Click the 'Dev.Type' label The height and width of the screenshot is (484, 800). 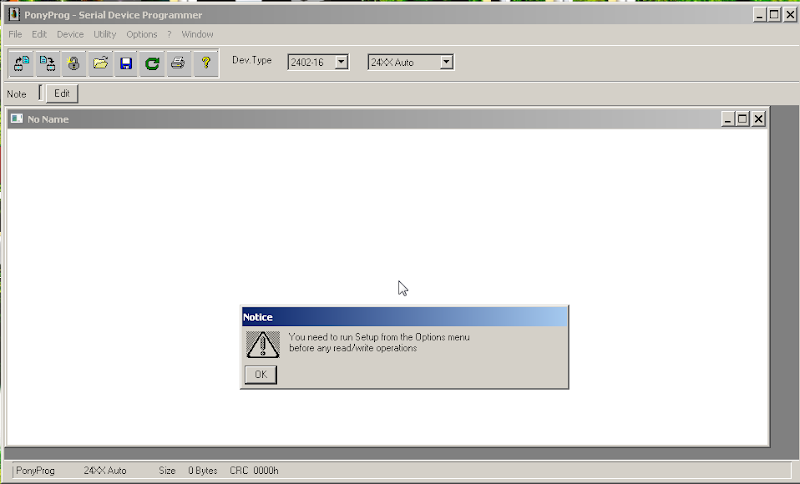point(252,60)
